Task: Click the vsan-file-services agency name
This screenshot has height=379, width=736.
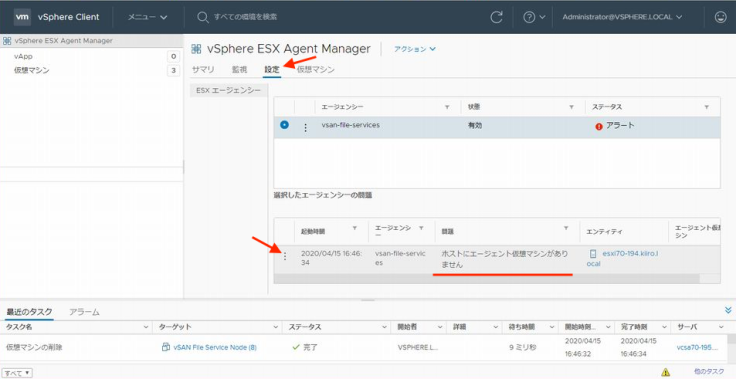Action: click(x=351, y=125)
